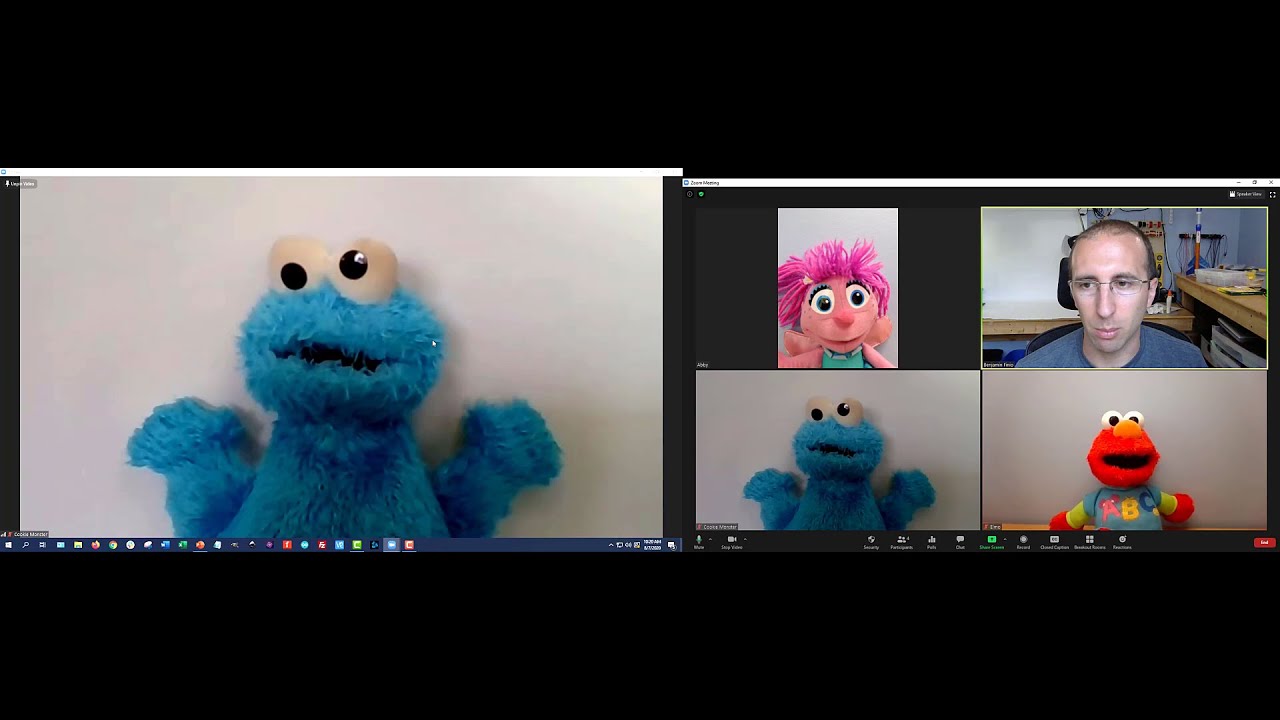Viewport: 1280px width, 720px height.
Task: Open the meeting information icon
Action: [689, 194]
